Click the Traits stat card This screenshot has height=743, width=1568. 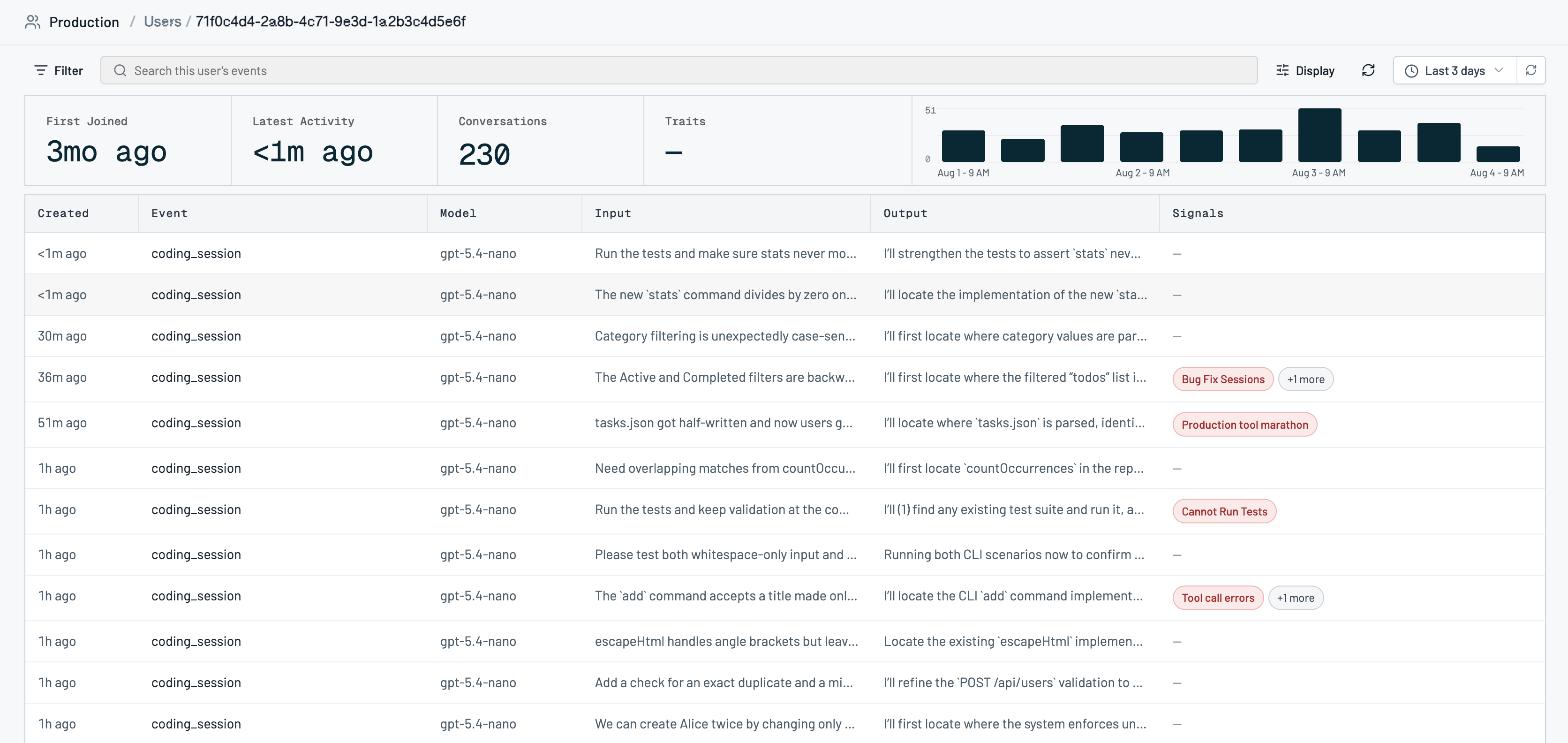778,140
